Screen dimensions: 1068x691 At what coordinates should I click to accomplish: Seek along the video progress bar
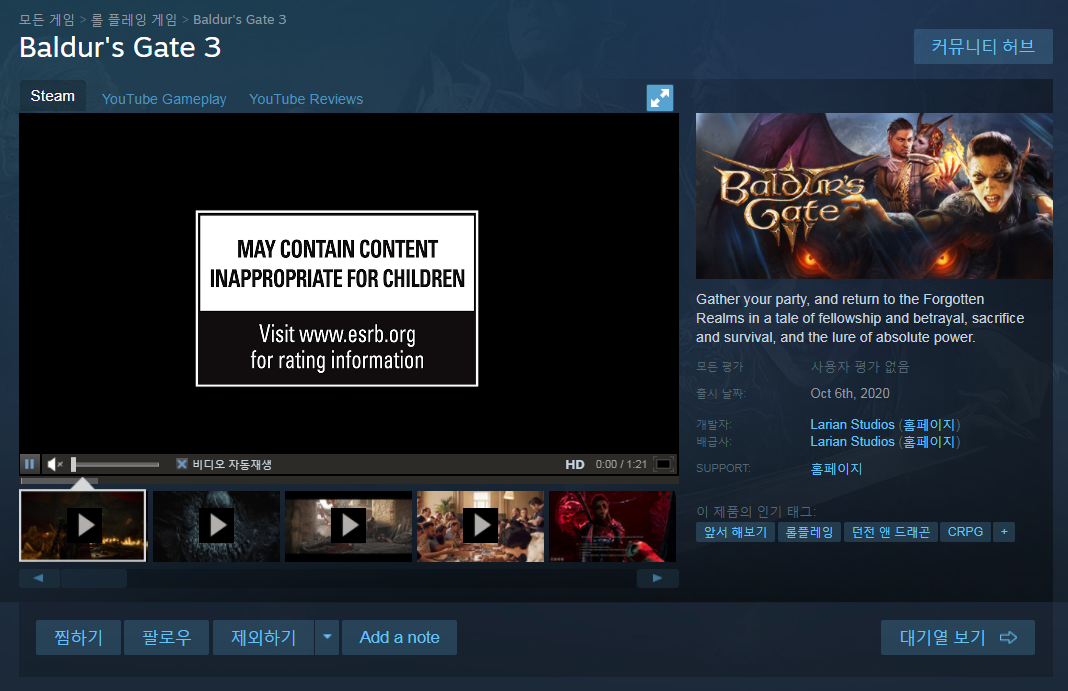point(349,481)
